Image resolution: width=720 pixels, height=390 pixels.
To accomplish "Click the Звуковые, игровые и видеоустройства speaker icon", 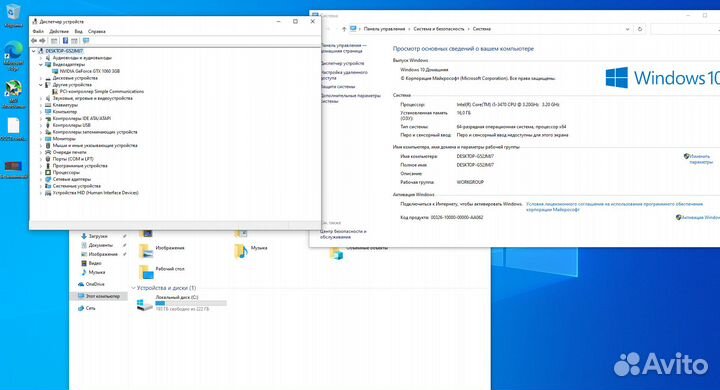I will click(x=48, y=98).
